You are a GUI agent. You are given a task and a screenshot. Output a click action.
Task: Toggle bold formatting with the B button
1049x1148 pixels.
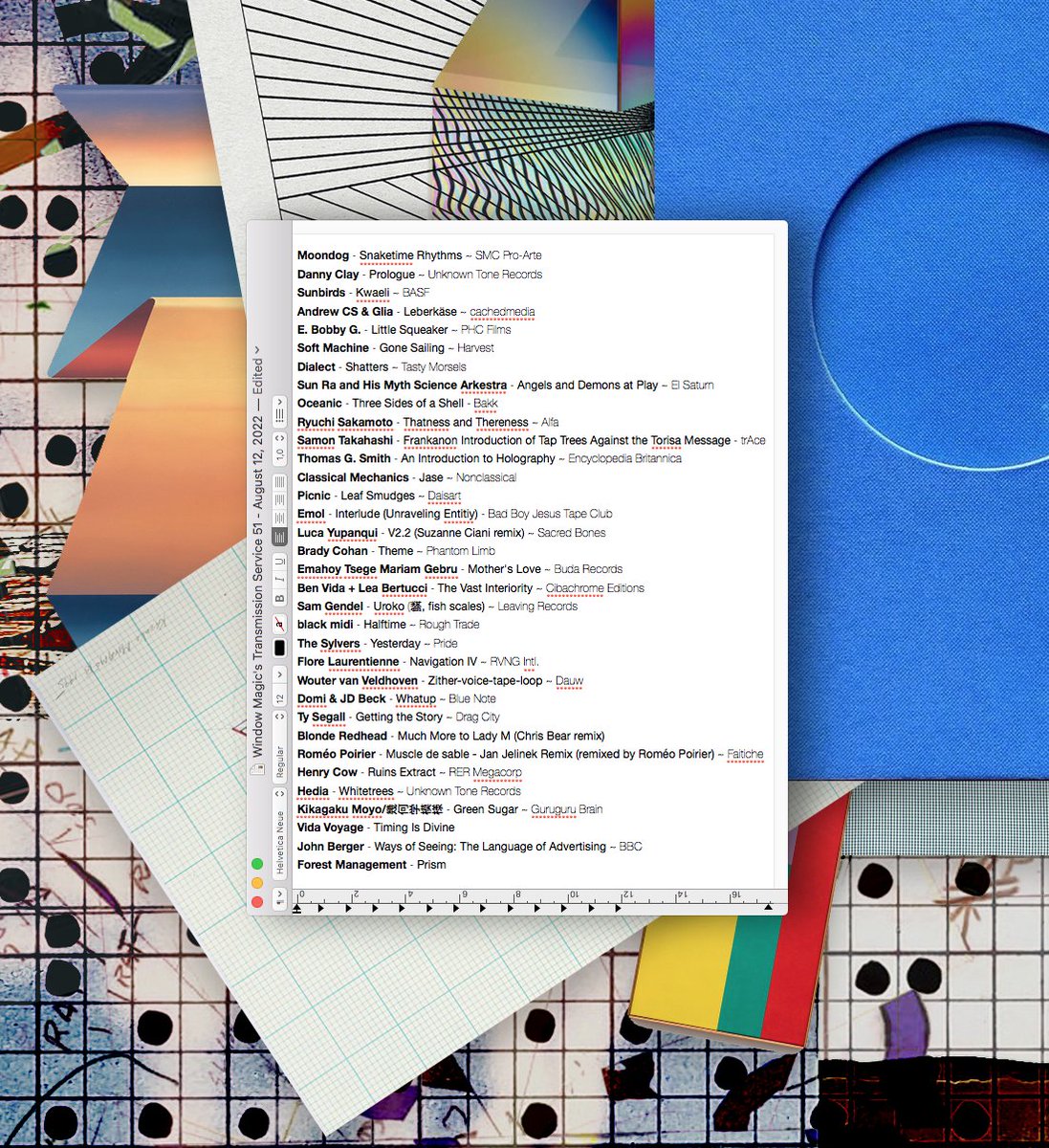point(279,598)
